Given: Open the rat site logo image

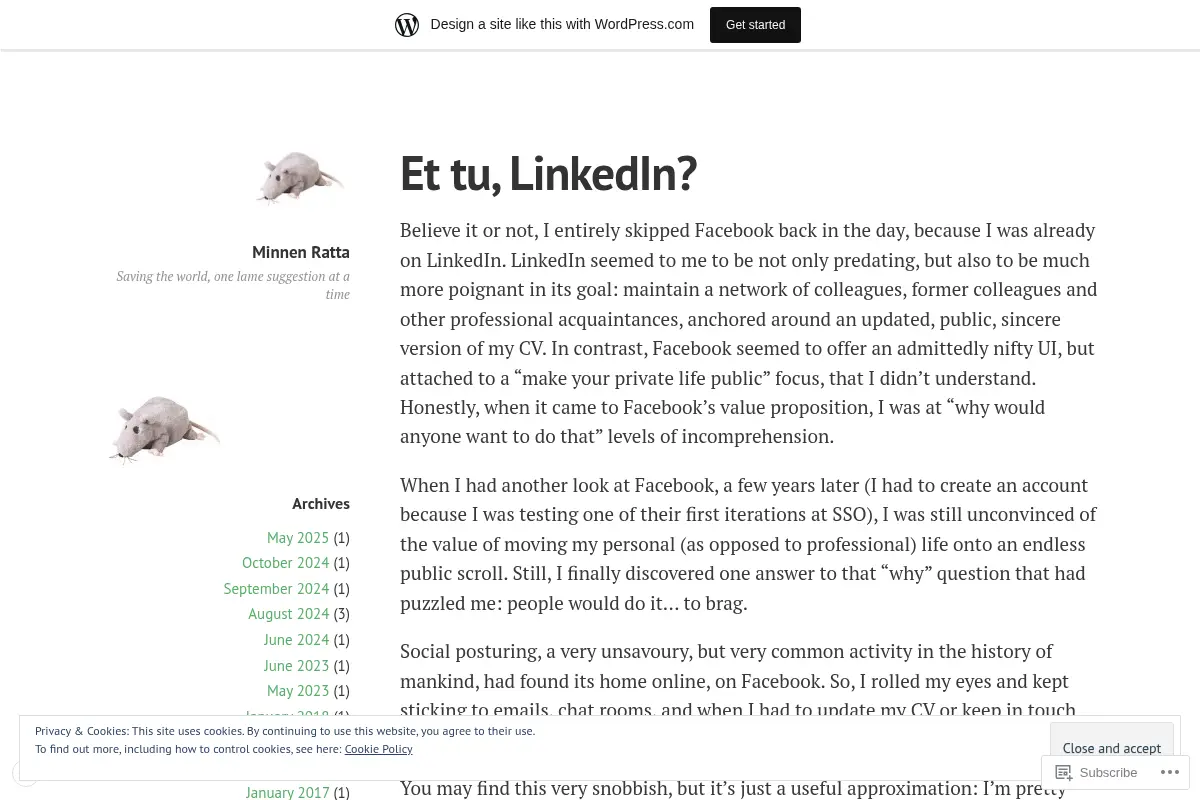Looking at the screenshot, I should [300, 178].
